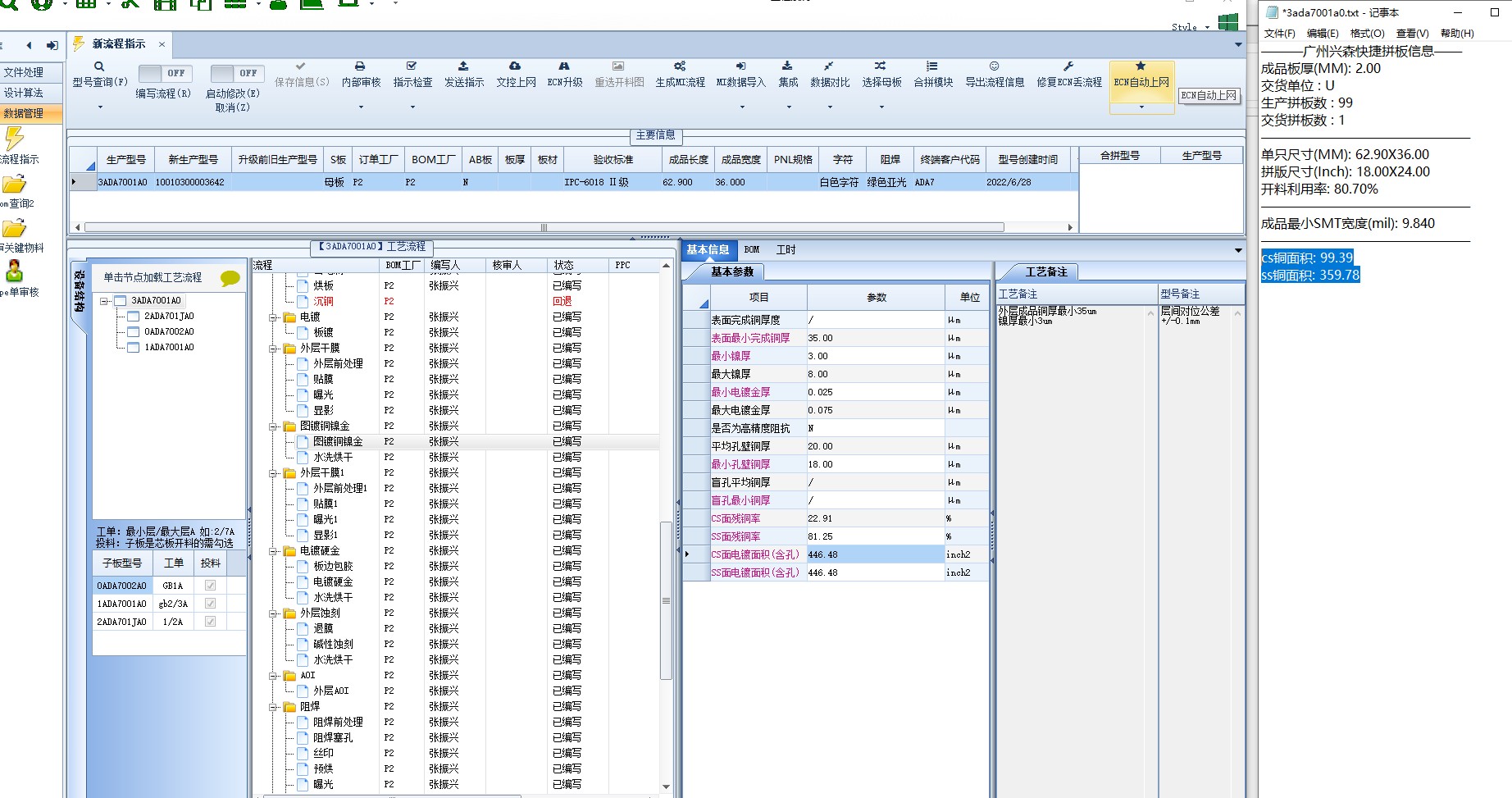Collapse the 3ADA7001A0 tree node
This screenshot has width=1512, height=798.
[x=105, y=301]
